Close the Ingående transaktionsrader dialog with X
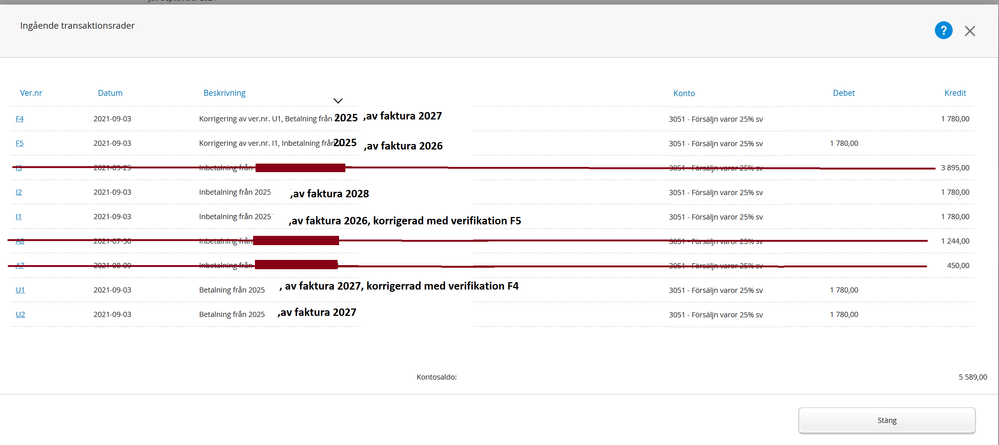Image resolution: width=999 pixels, height=445 pixels. [970, 31]
